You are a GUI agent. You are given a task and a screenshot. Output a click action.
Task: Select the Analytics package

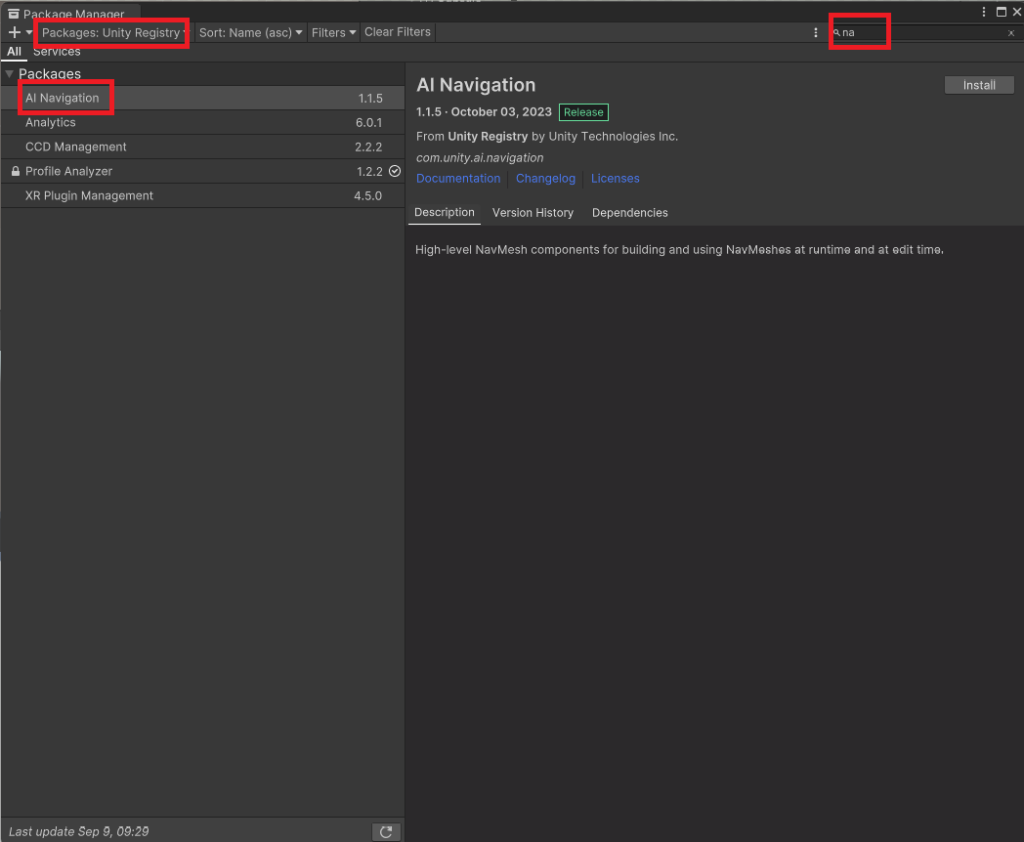tap(202, 123)
